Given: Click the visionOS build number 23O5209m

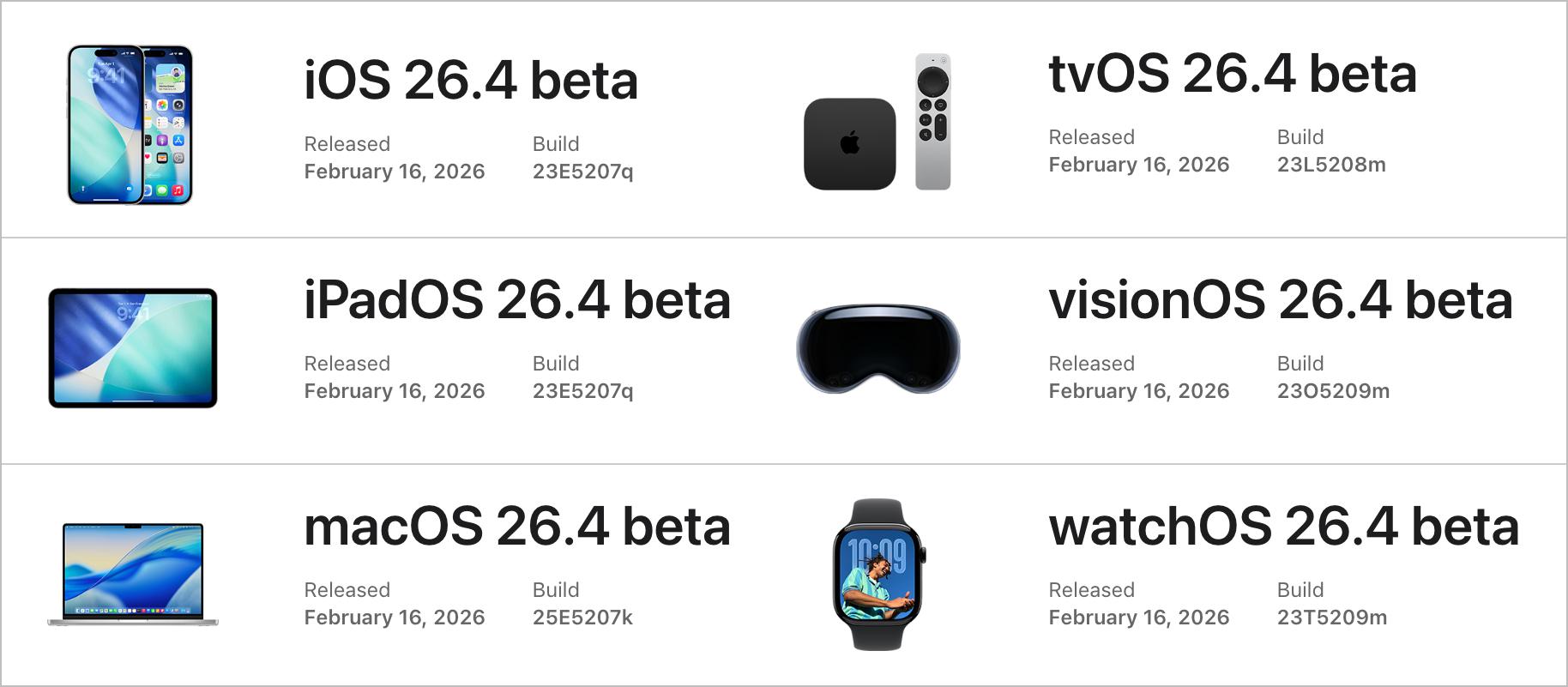Looking at the screenshot, I should [x=1332, y=391].
